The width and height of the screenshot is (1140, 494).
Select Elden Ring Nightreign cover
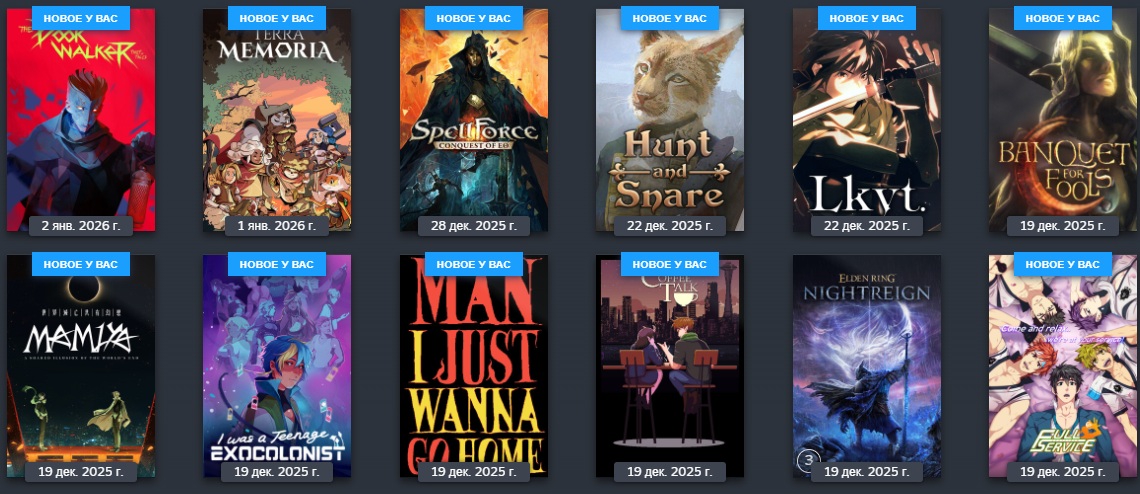[867, 366]
